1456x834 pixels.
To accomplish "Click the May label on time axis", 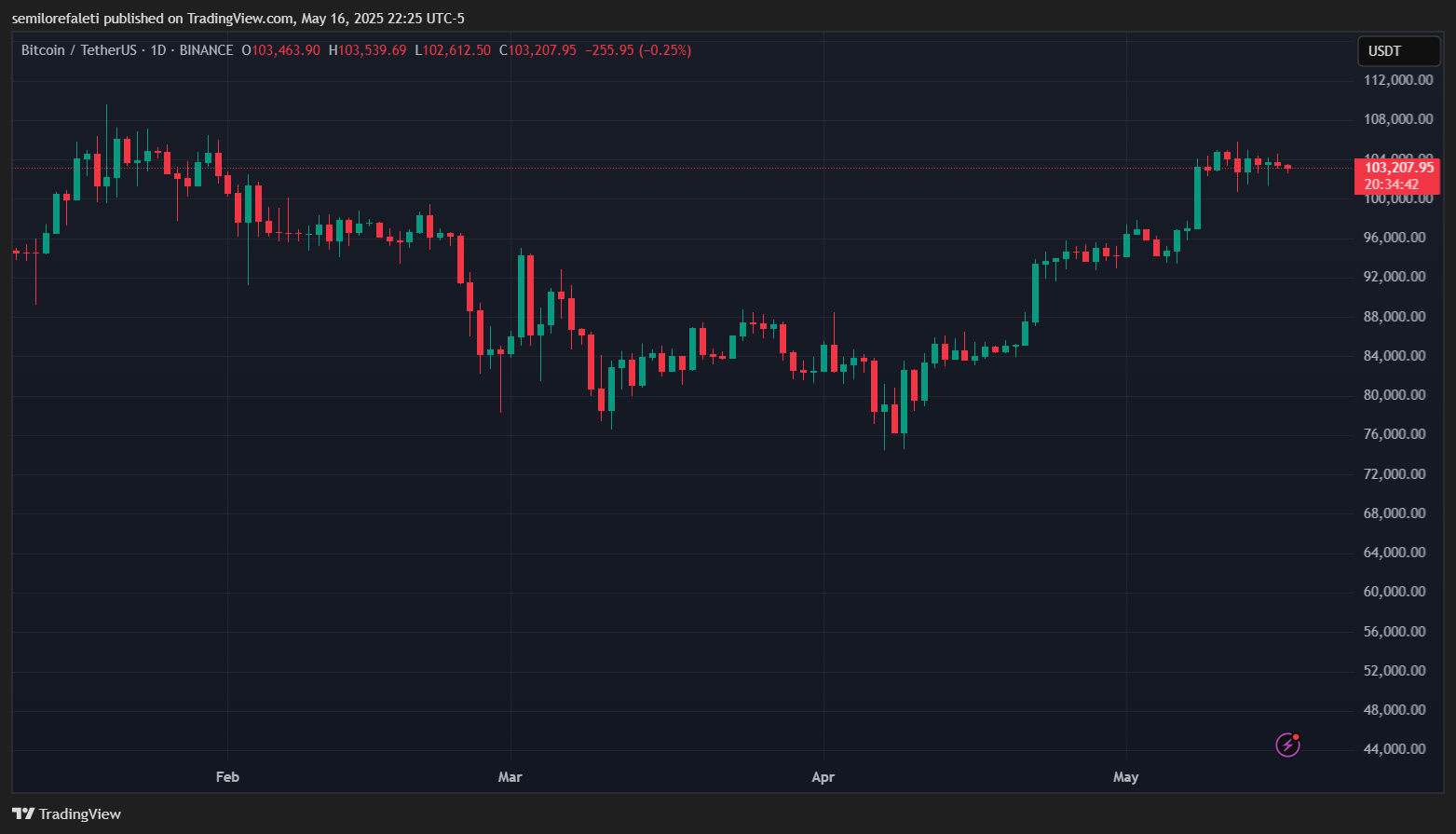I will 1125,776.
